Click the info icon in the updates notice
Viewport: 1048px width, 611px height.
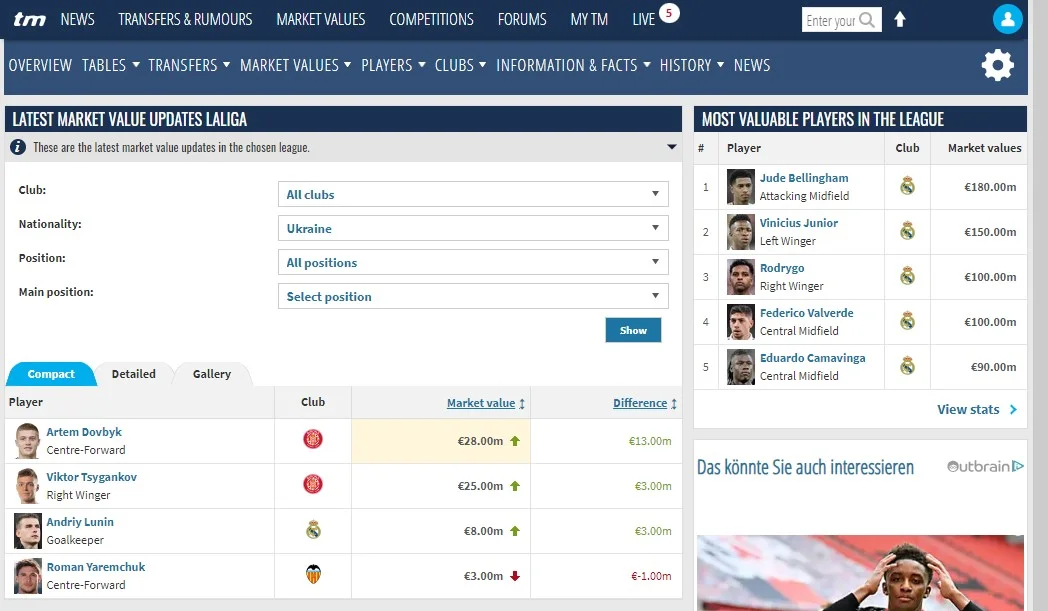(x=18, y=147)
